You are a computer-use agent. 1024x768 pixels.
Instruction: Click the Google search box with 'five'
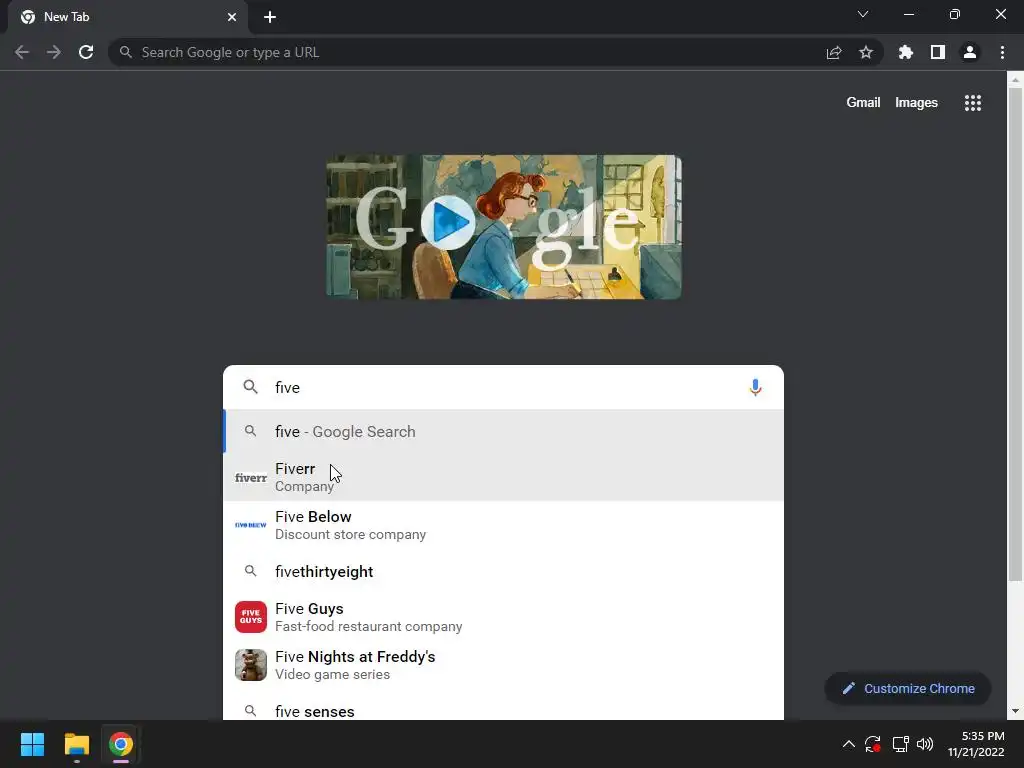(503, 387)
